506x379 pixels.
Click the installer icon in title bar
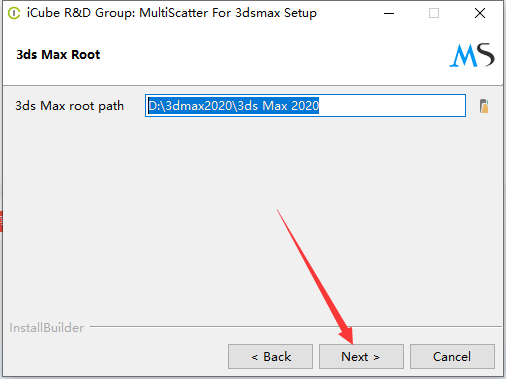pos(14,13)
